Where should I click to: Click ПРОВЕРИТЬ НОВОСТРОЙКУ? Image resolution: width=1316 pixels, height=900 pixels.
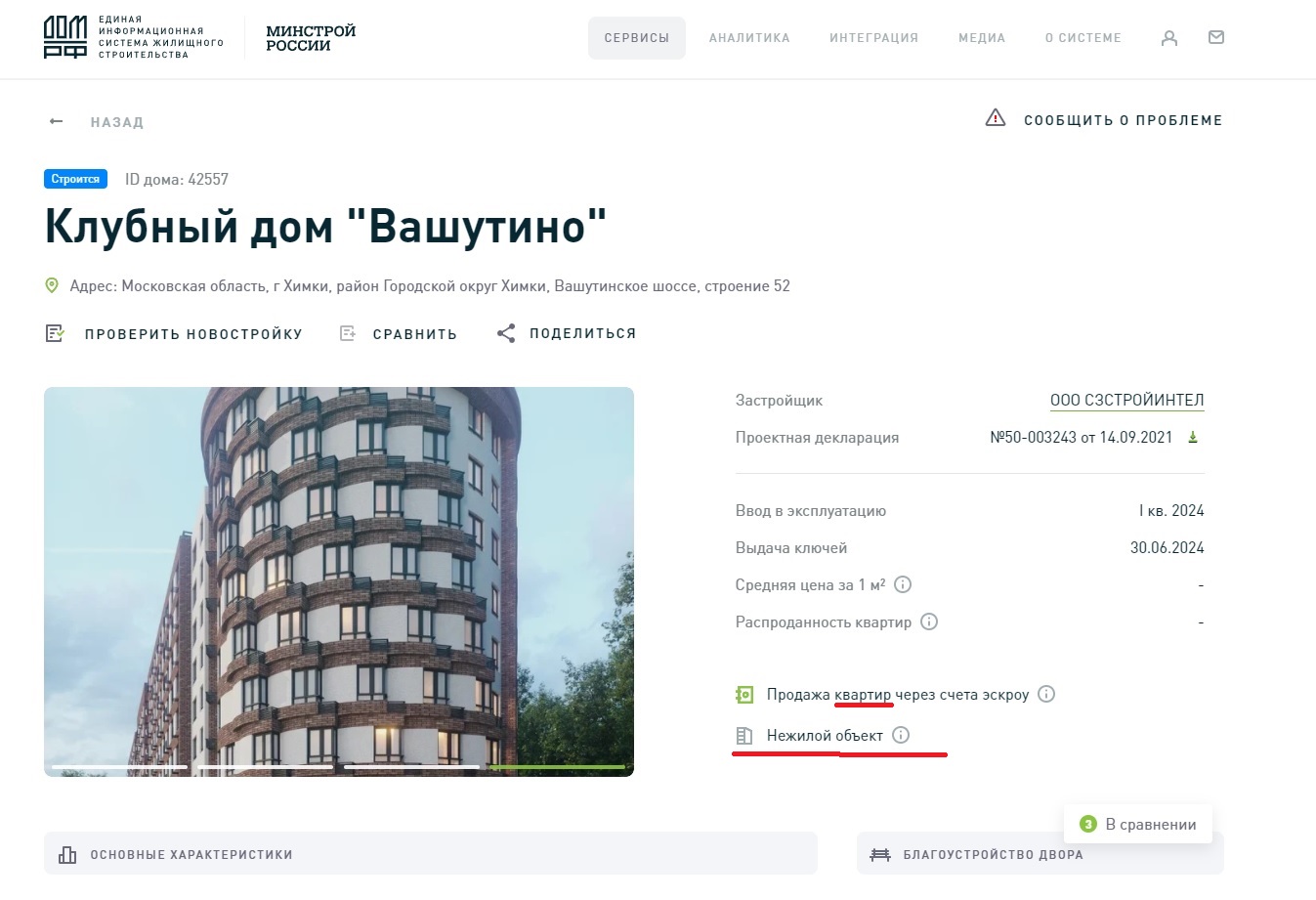tap(174, 333)
